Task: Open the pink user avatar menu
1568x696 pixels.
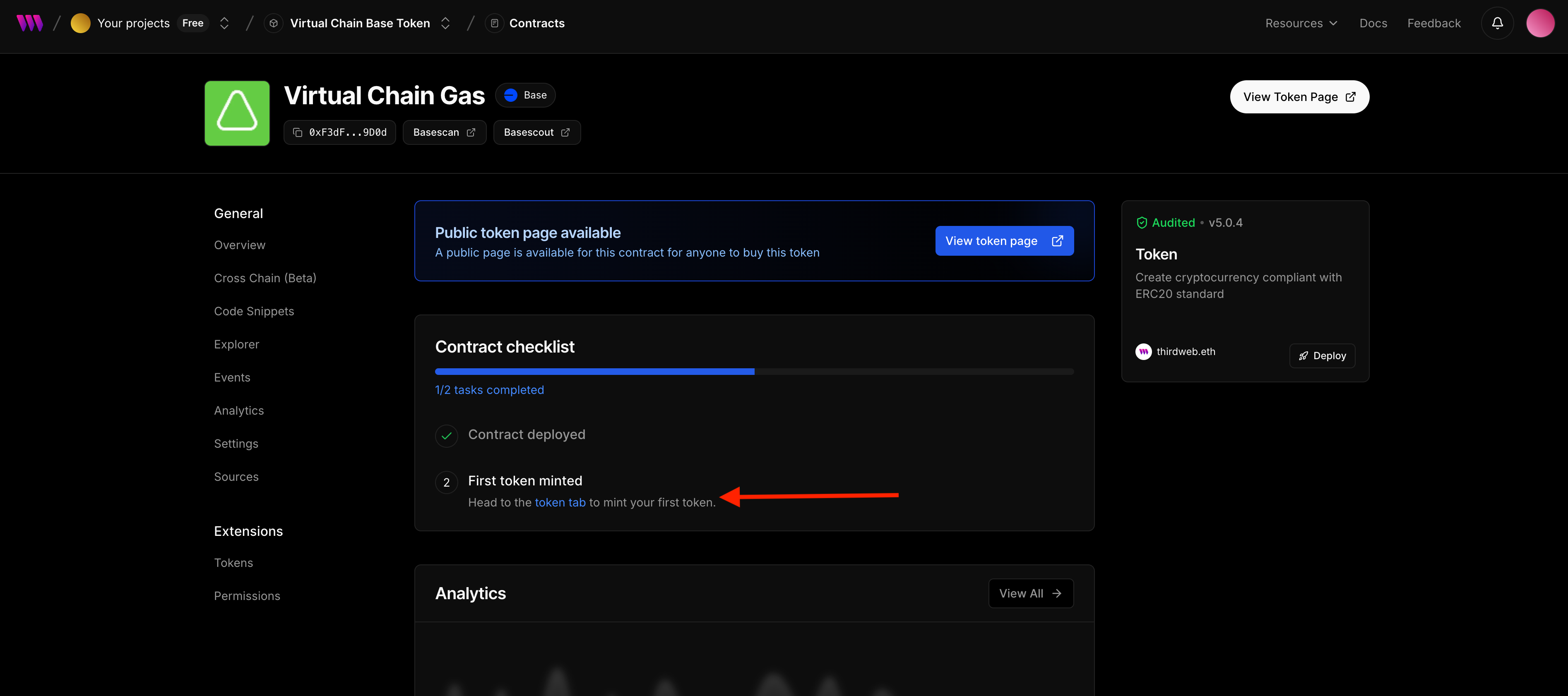Action: [1540, 23]
